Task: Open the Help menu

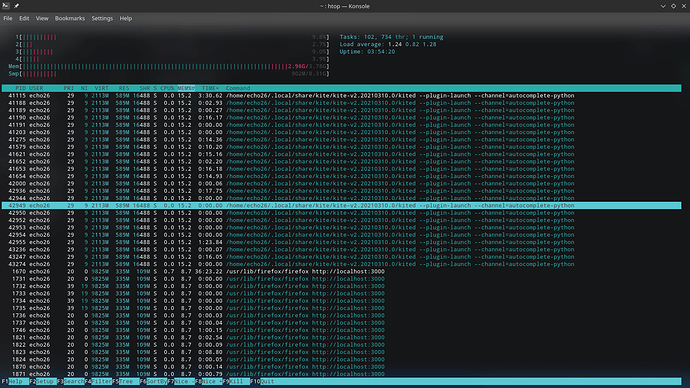Action: (x=126, y=18)
